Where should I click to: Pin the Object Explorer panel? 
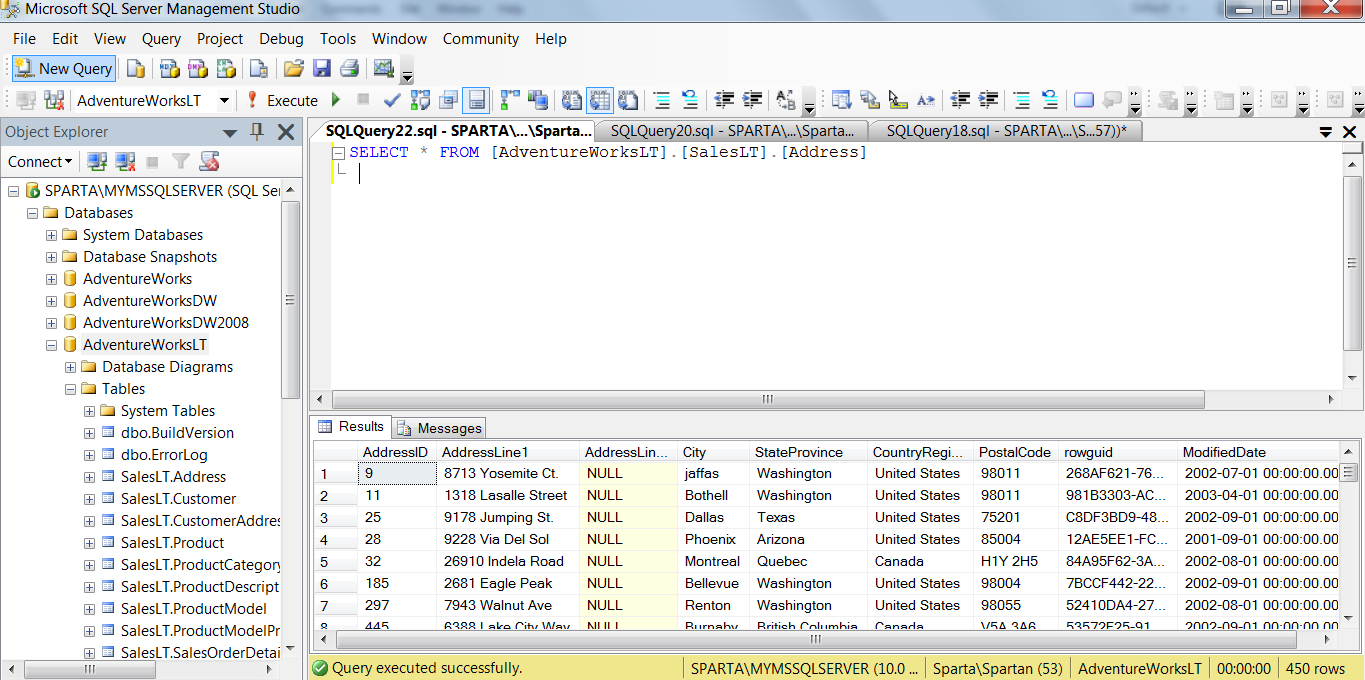click(257, 132)
